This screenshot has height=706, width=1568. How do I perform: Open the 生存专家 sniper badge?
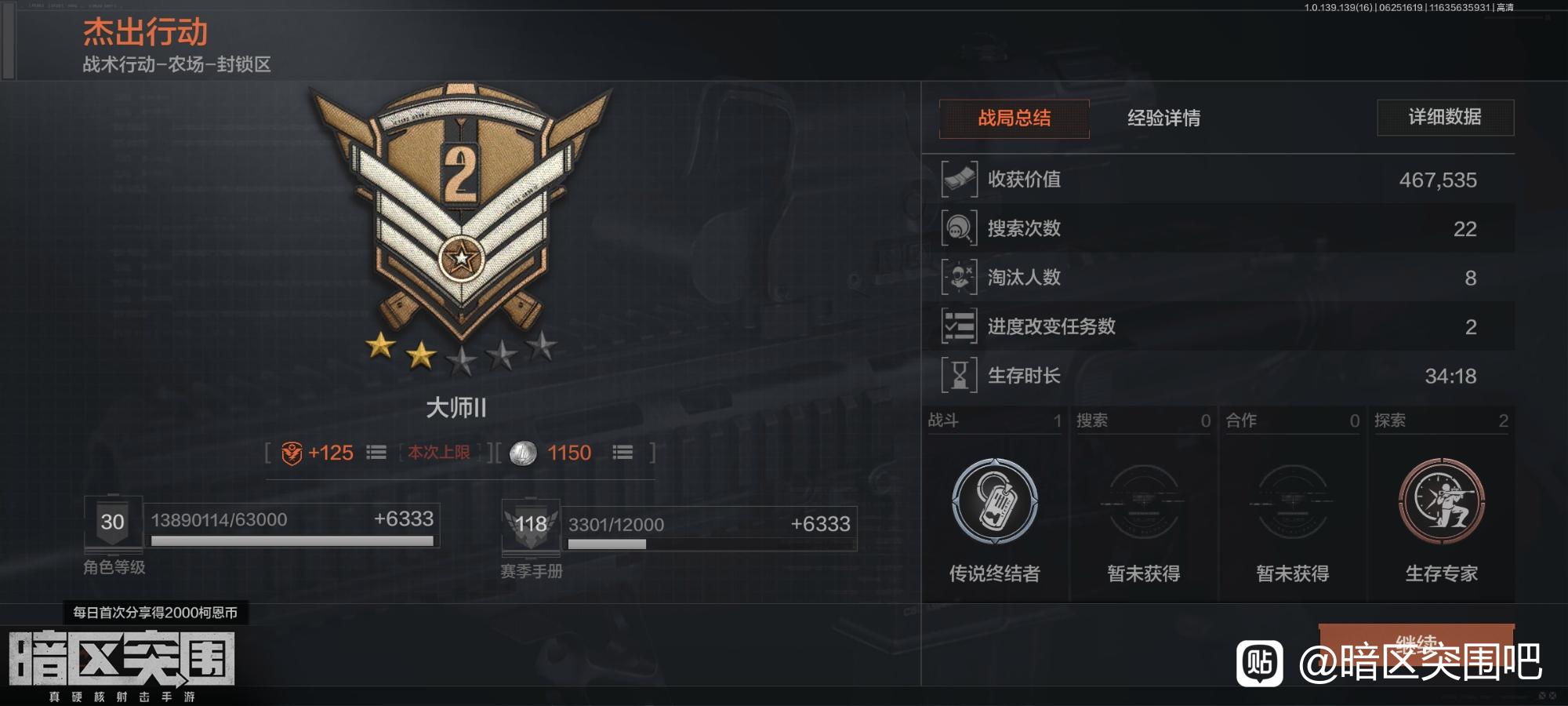pos(1441,501)
